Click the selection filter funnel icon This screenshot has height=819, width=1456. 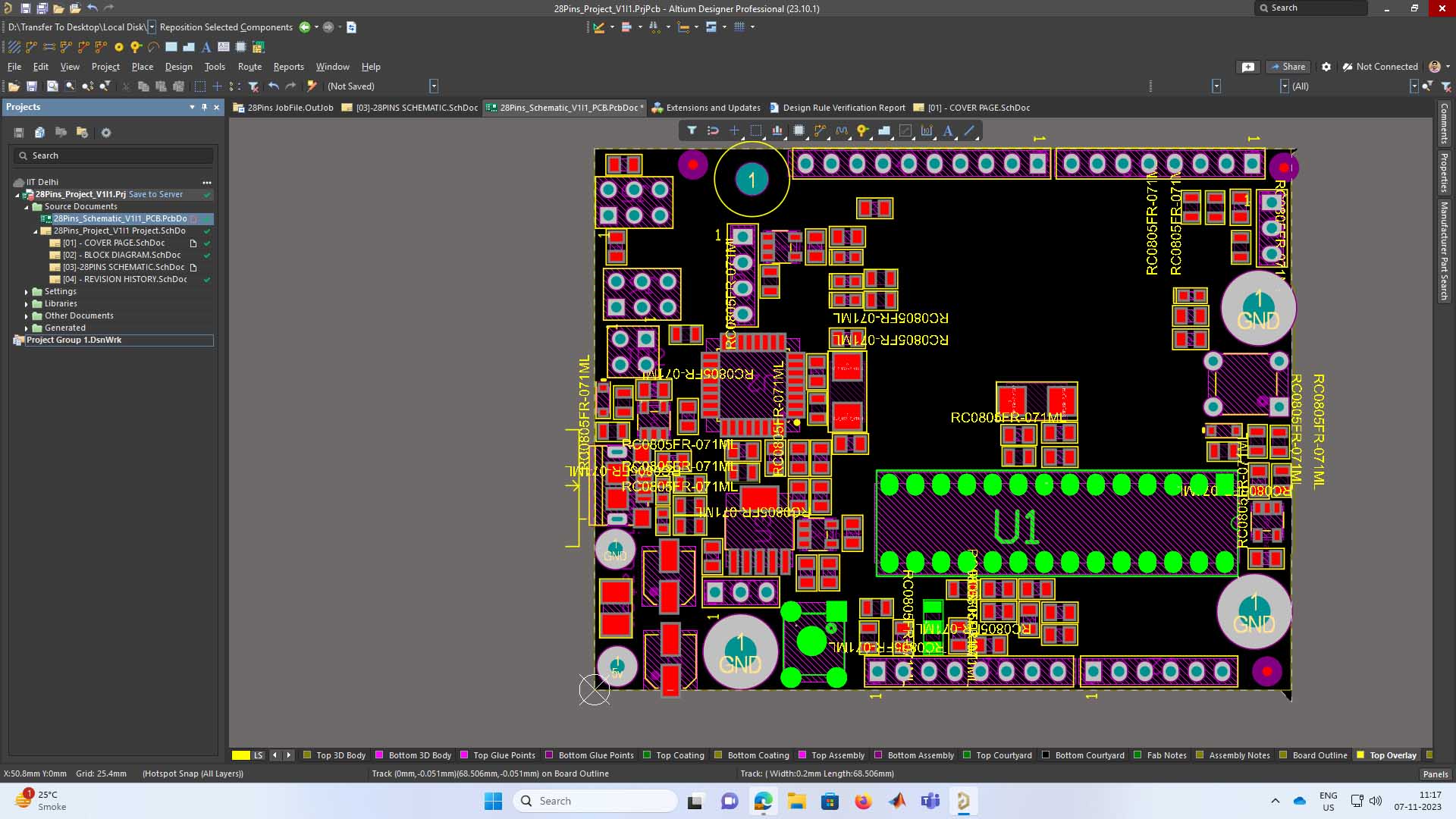(692, 131)
